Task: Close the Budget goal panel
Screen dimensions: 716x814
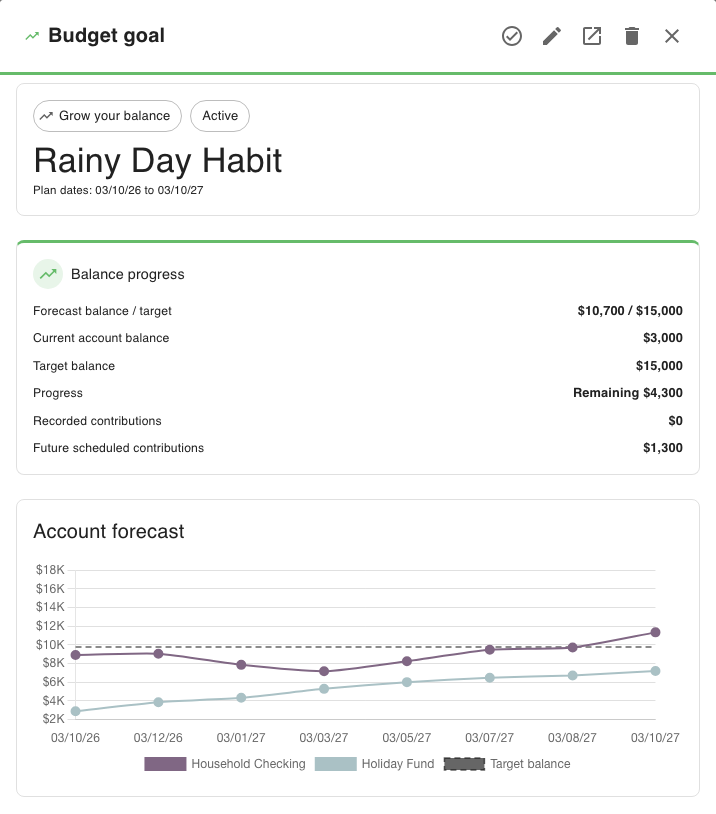Action: (x=672, y=36)
